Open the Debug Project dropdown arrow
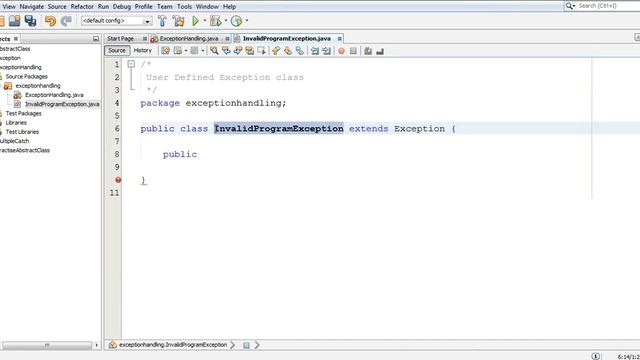This screenshot has height=360, width=640. 226,21
